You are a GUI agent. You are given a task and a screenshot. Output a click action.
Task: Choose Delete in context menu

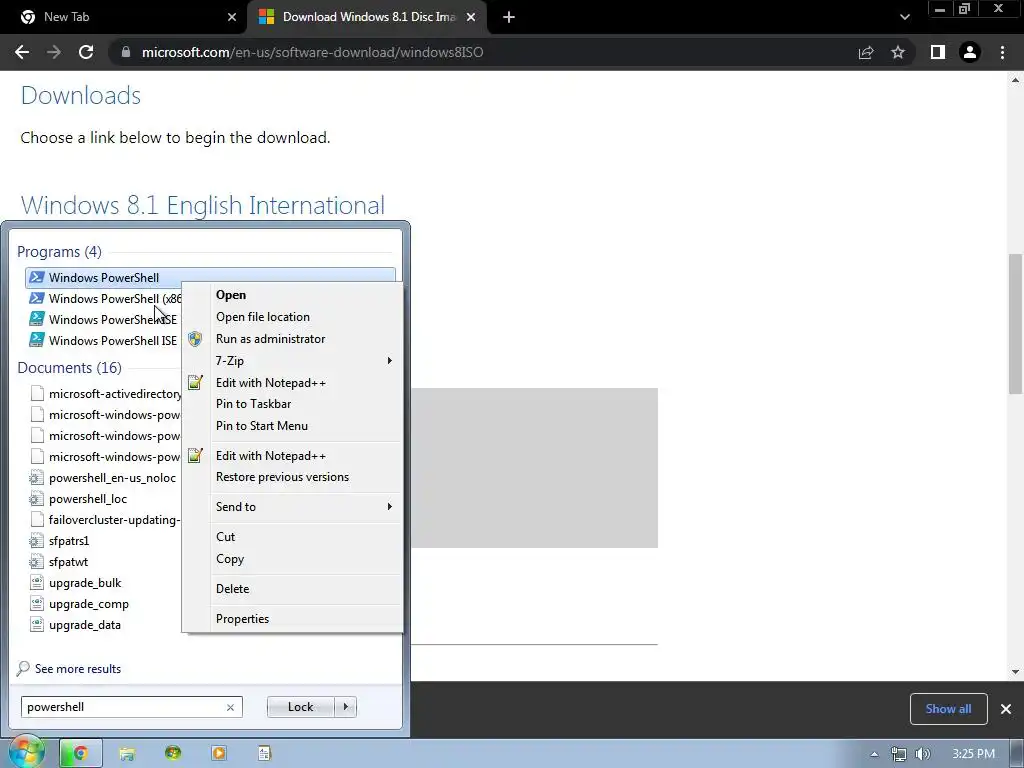[232, 588]
